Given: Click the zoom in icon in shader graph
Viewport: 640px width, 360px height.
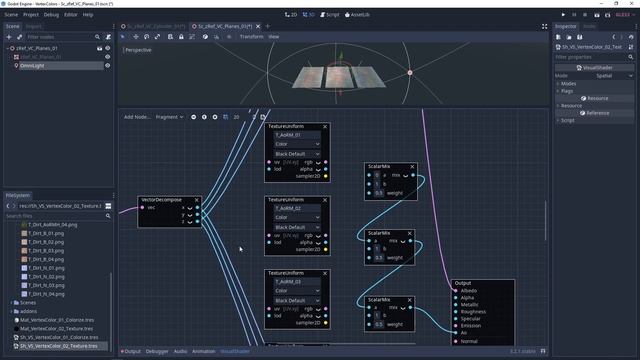Looking at the screenshot, I should (215, 117).
